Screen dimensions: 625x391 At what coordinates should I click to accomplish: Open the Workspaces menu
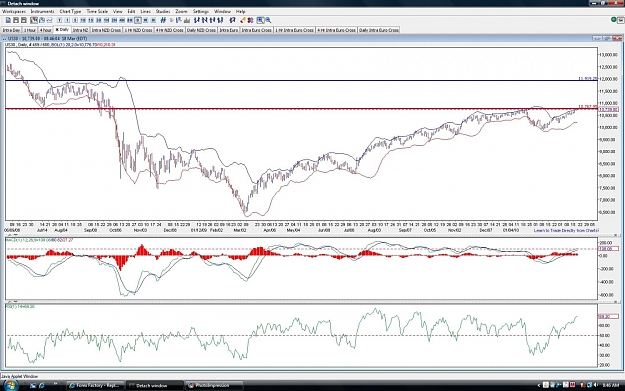tap(14, 11)
